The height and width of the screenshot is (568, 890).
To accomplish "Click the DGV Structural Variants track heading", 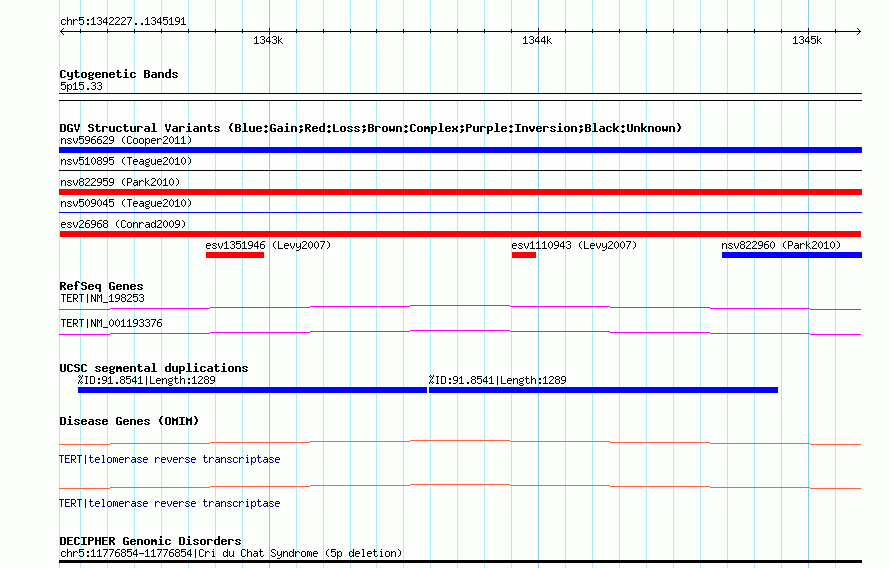I will (371, 128).
